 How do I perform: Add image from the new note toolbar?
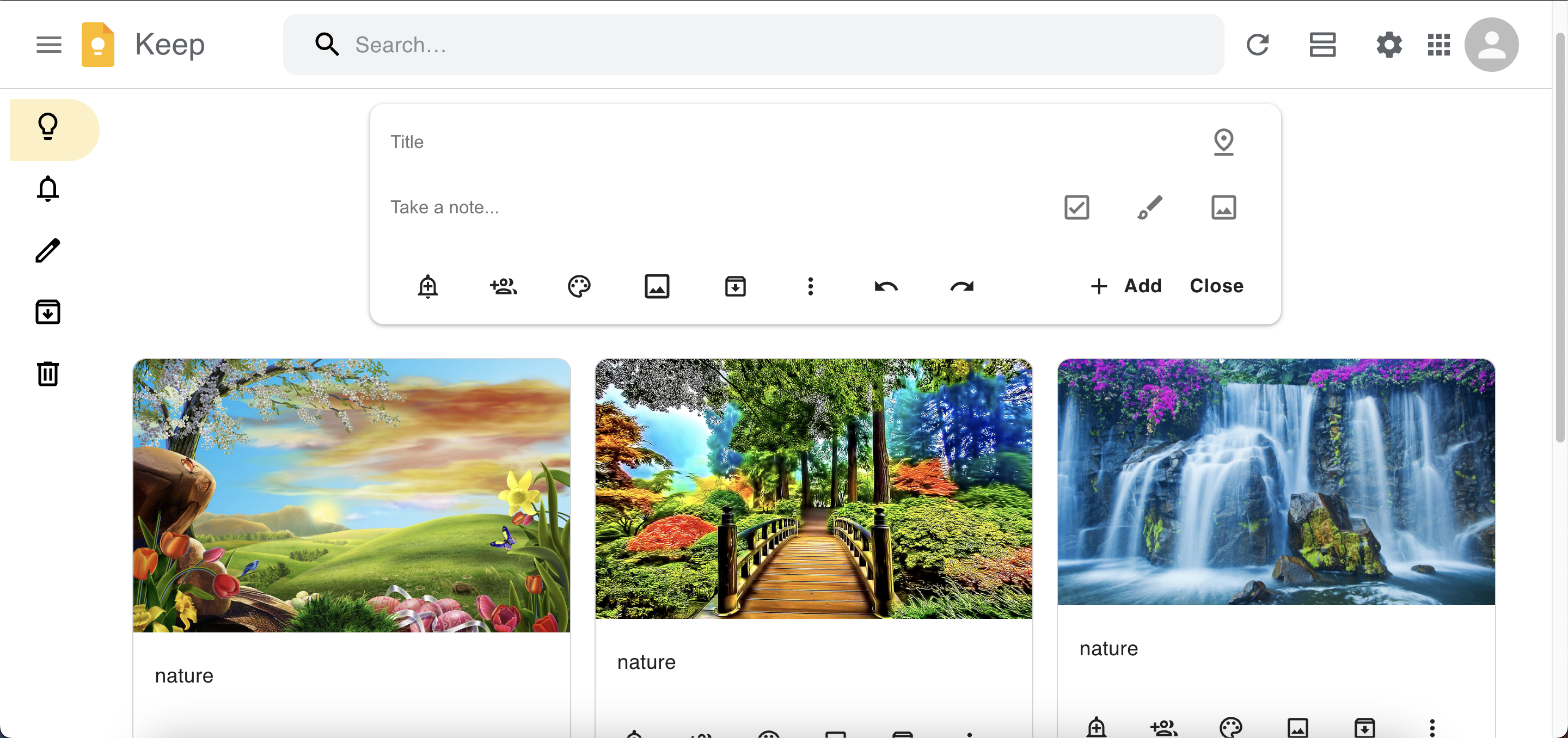click(657, 286)
